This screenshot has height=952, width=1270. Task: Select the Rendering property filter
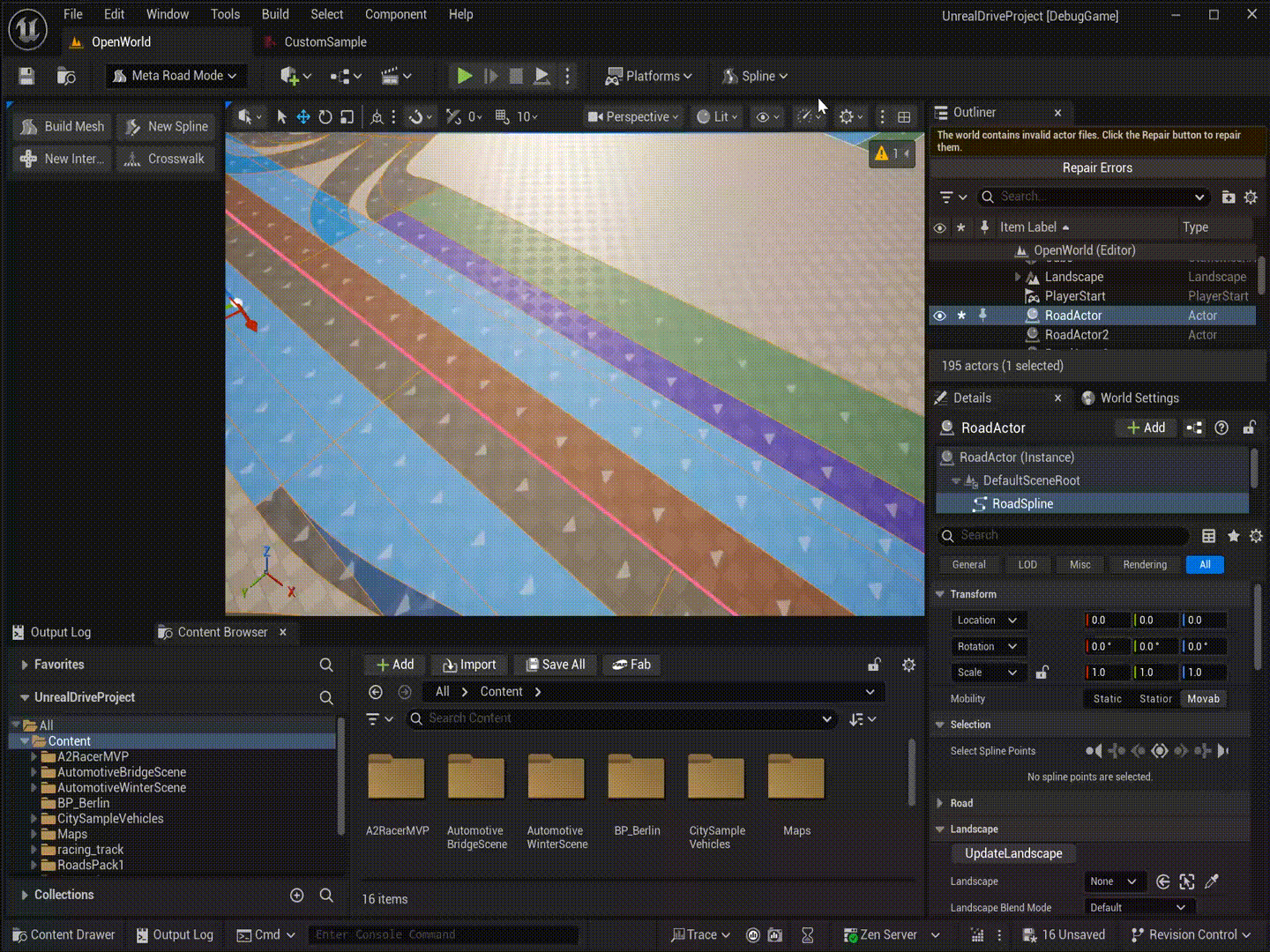(1145, 565)
